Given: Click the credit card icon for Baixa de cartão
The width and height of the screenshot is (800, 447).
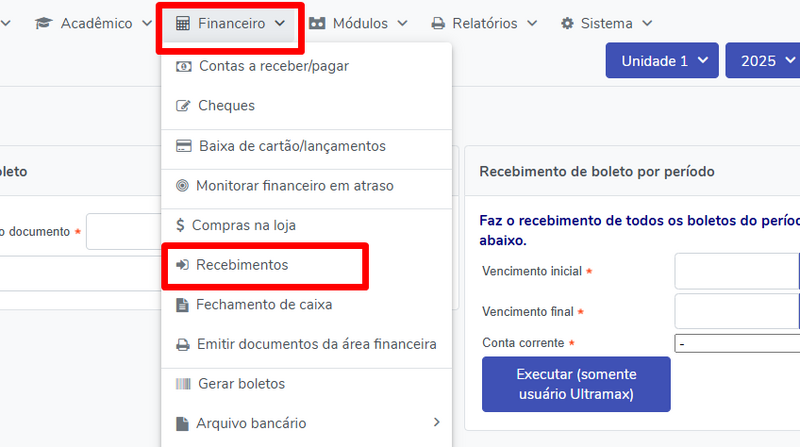Looking at the screenshot, I should 183,146.
